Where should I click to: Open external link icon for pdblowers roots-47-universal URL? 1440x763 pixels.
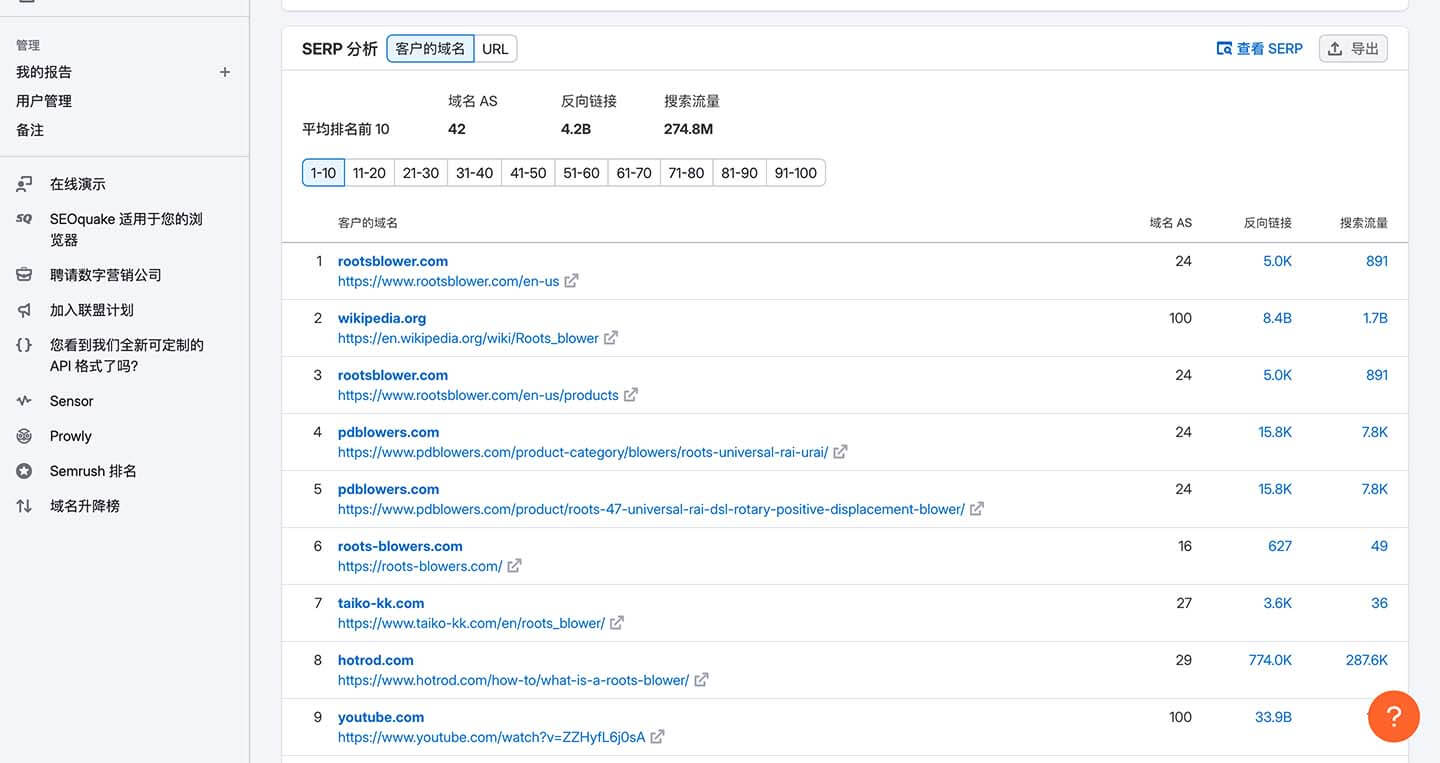point(977,509)
